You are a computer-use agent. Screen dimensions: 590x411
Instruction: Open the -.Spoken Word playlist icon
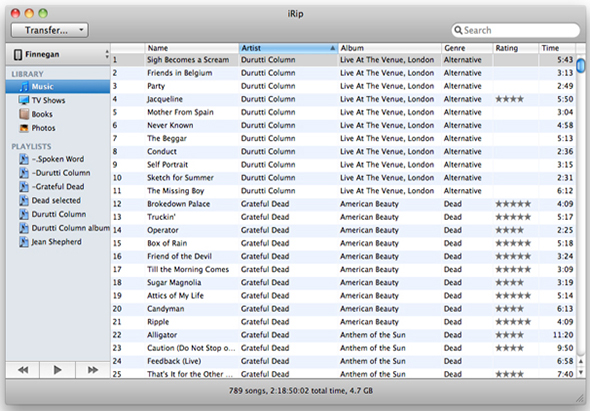point(24,159)
